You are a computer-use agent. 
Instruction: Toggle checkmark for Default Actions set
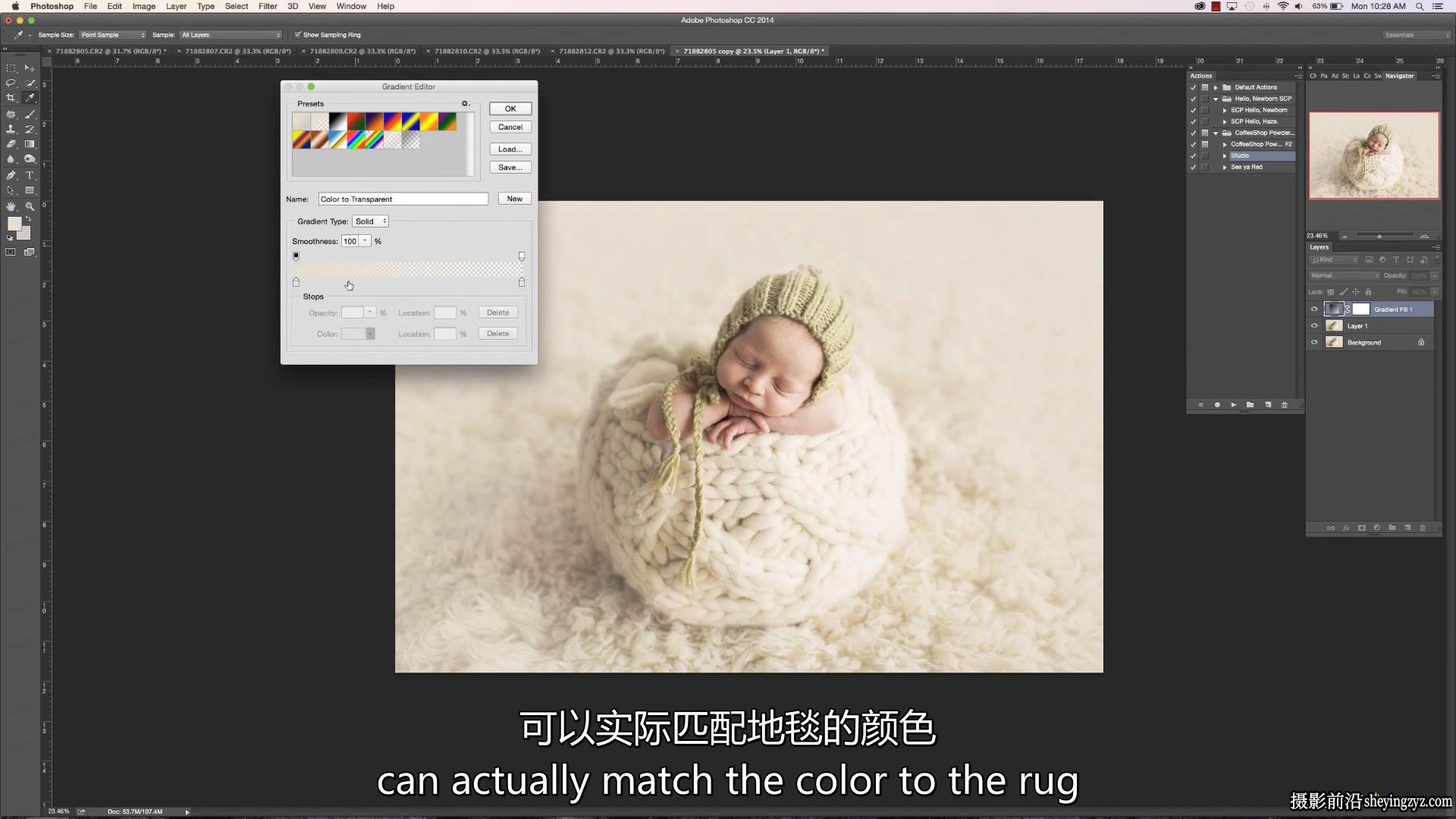pyautogui.click(x=1194, y=87)
